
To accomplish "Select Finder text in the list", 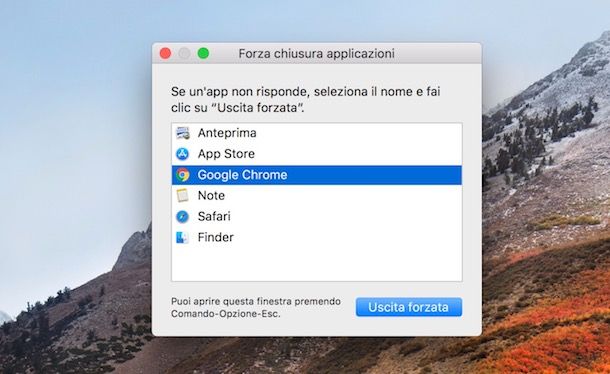I will pos(216,237).
